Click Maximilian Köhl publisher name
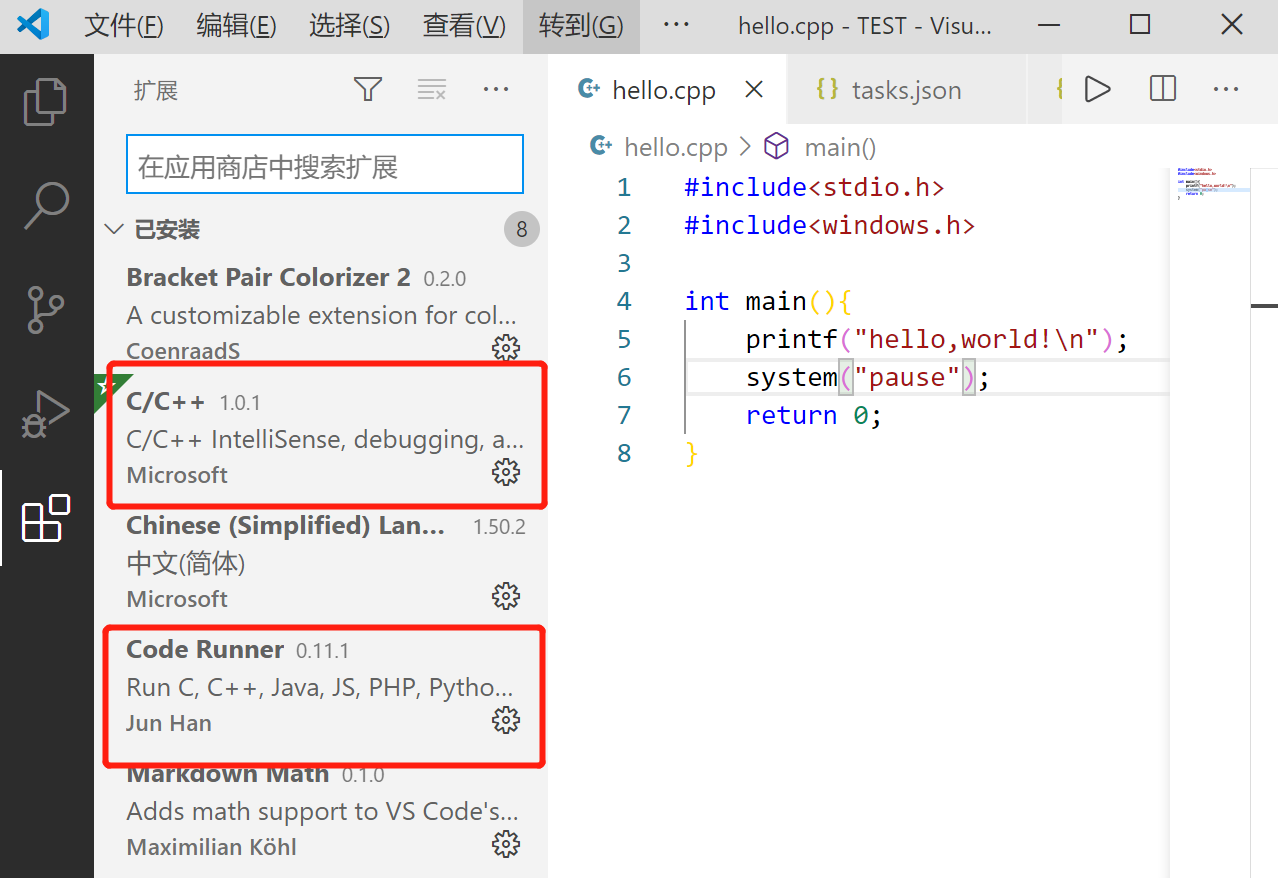Viewport: 1278px width, 878px height. tap(212, 847)
